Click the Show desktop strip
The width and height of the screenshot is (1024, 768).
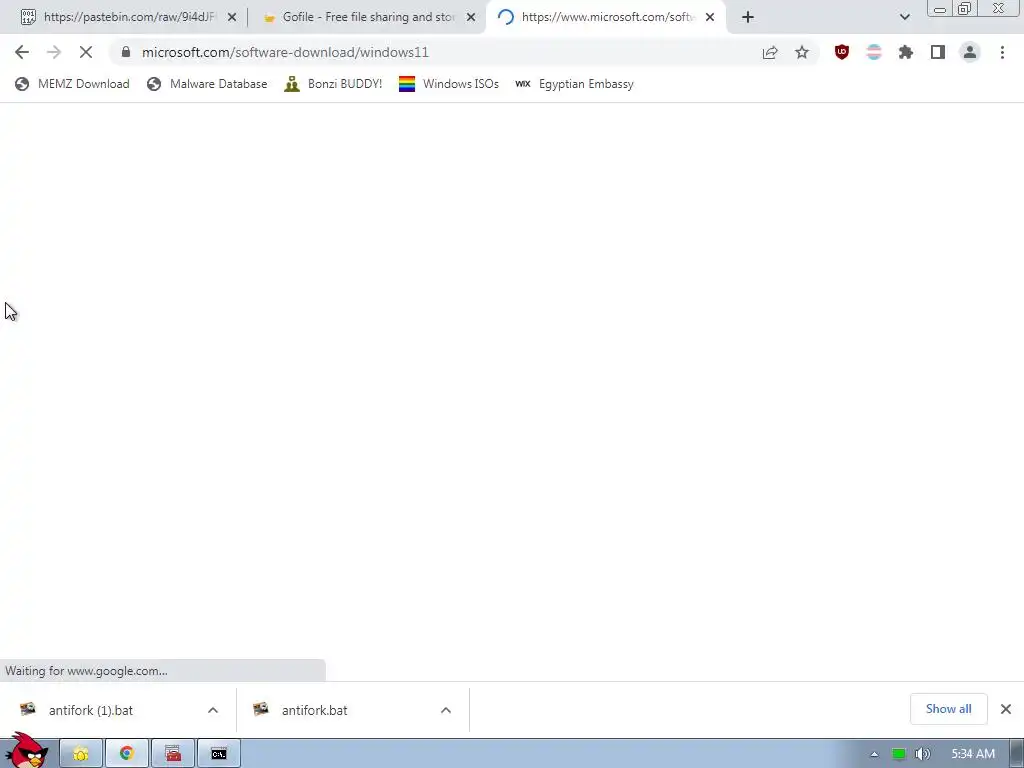point(1016,754)
